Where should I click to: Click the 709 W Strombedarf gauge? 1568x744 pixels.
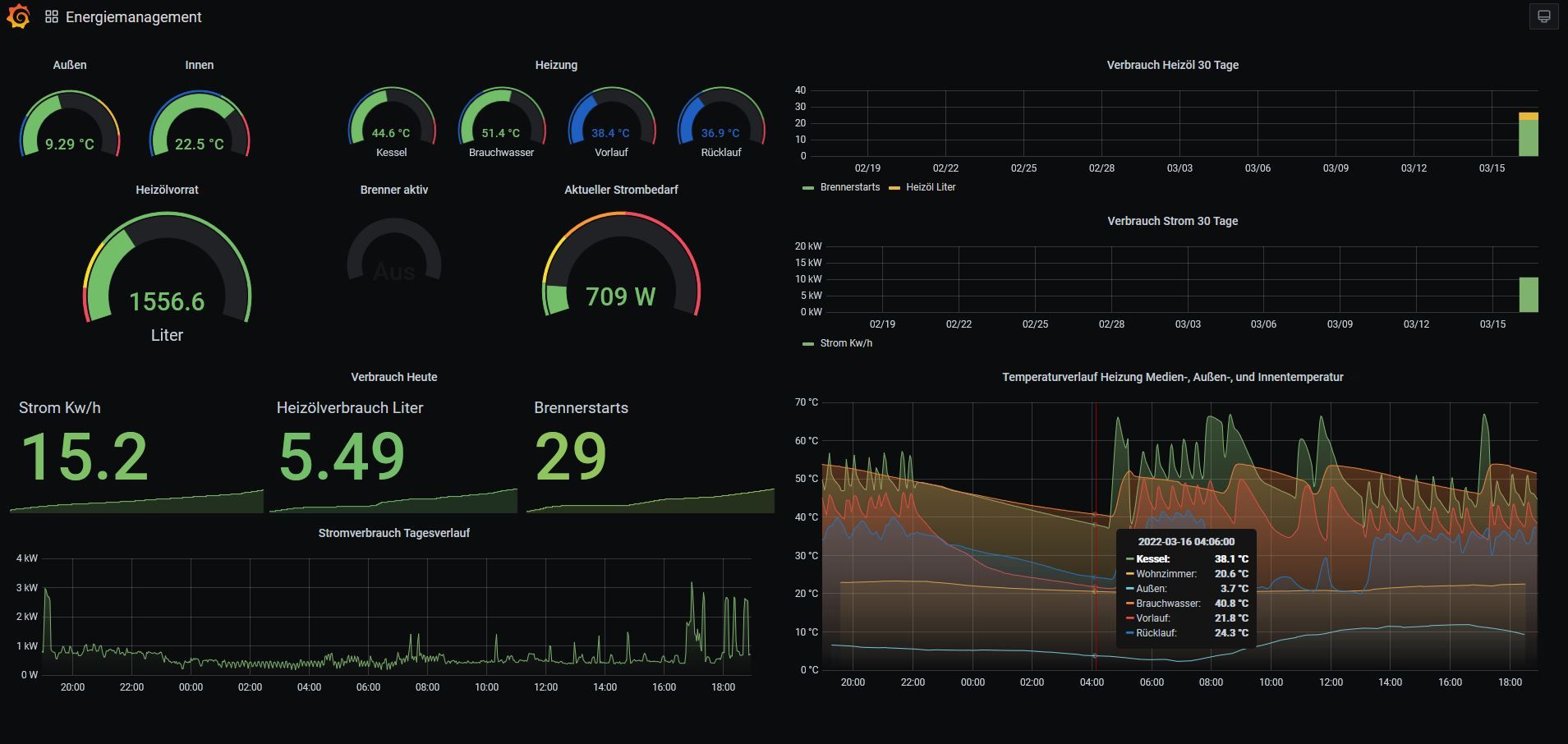tap(621, 264)
